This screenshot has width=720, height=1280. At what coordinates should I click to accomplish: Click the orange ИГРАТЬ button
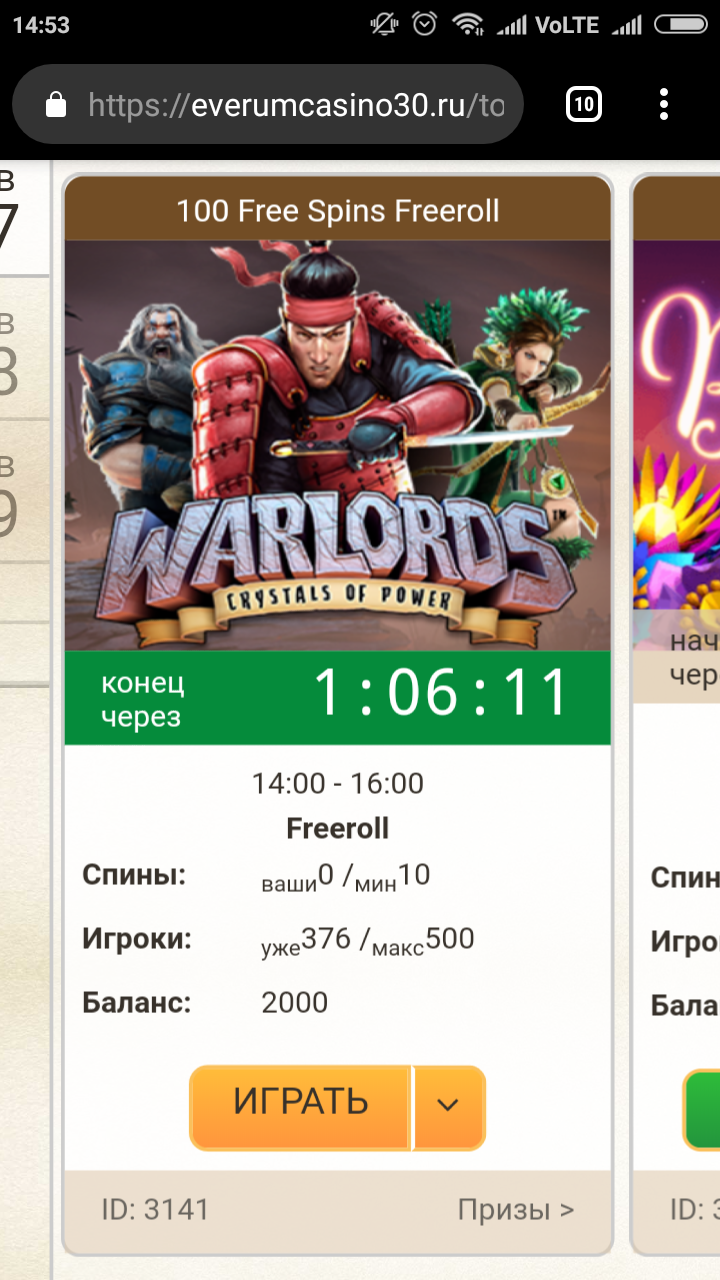coord(301,1106)
